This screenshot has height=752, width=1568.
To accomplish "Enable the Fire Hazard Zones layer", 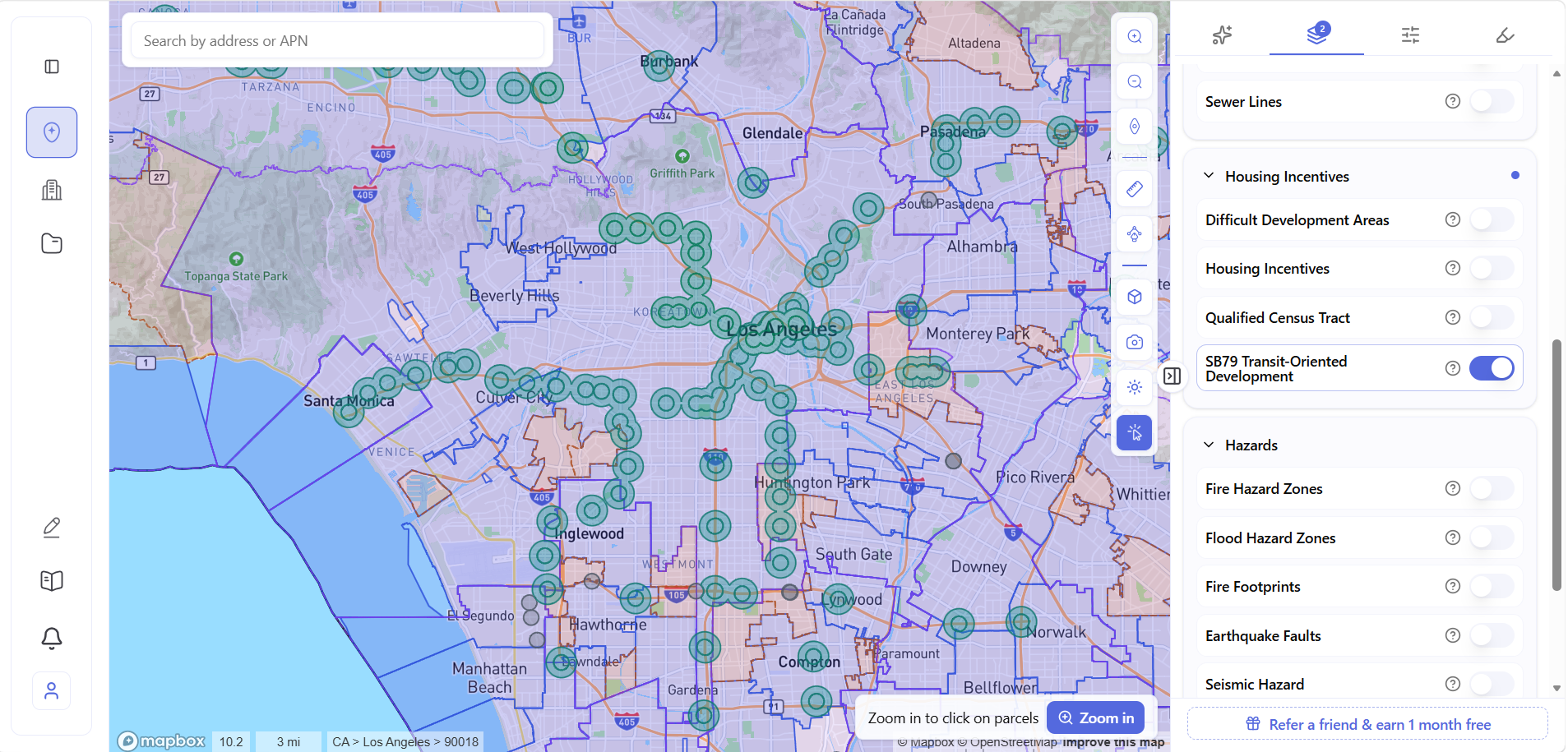I will click(1492, 488).
